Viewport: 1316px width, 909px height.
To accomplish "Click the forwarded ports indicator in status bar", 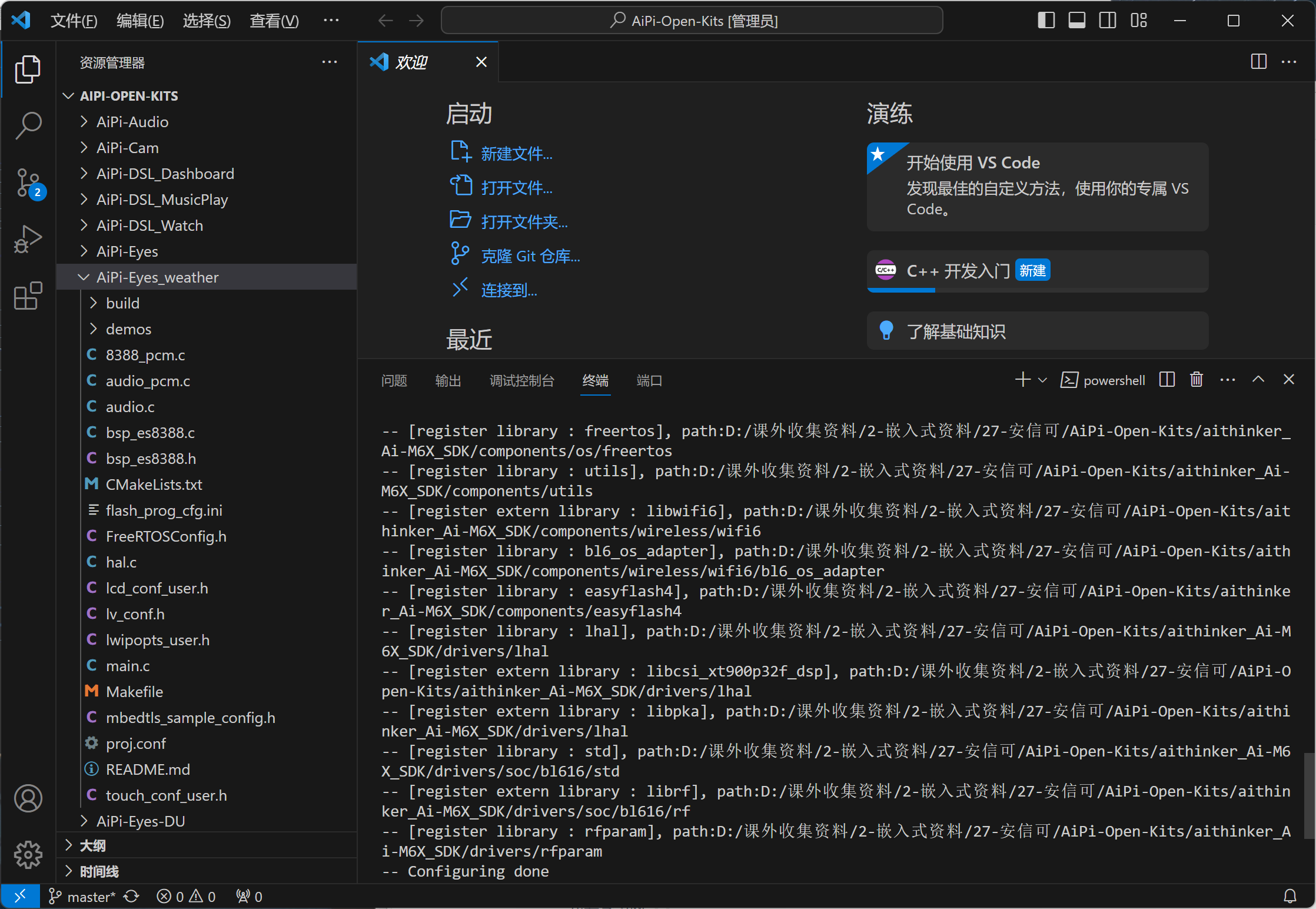I will tap(249, 896).
